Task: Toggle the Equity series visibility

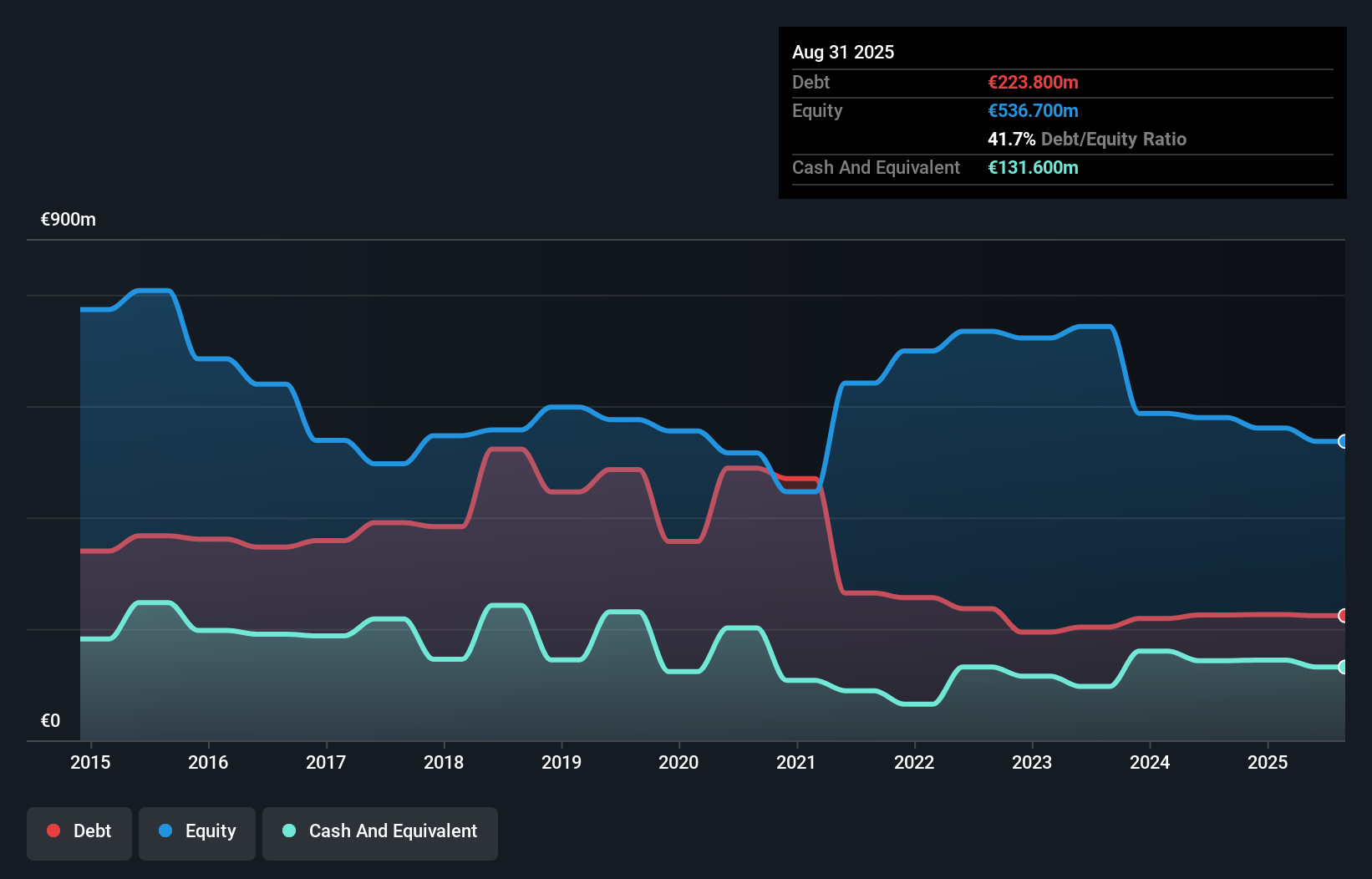Action: (196, 832)
